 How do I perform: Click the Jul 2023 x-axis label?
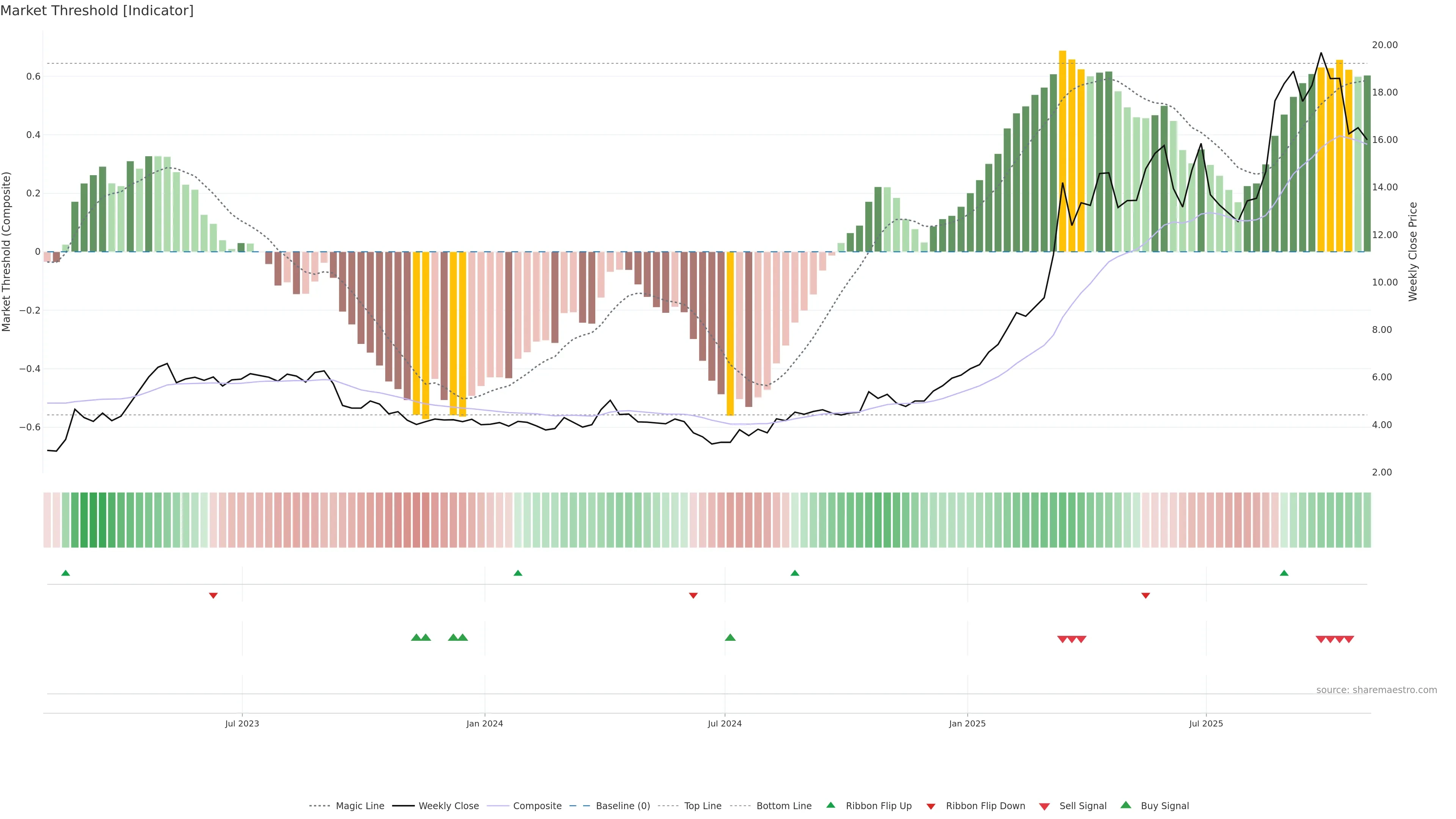(242, 723)
